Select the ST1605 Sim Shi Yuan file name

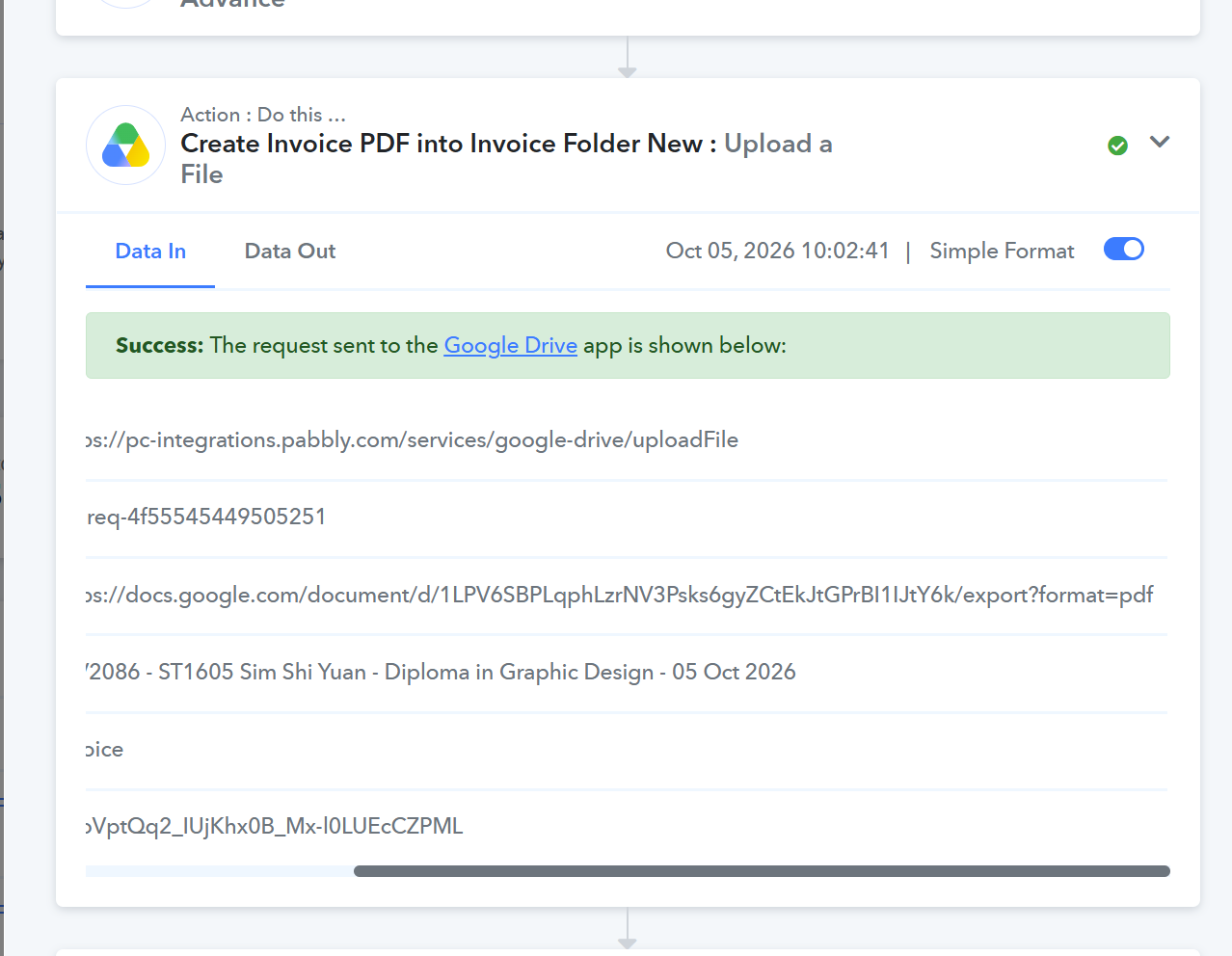point(442,672)
